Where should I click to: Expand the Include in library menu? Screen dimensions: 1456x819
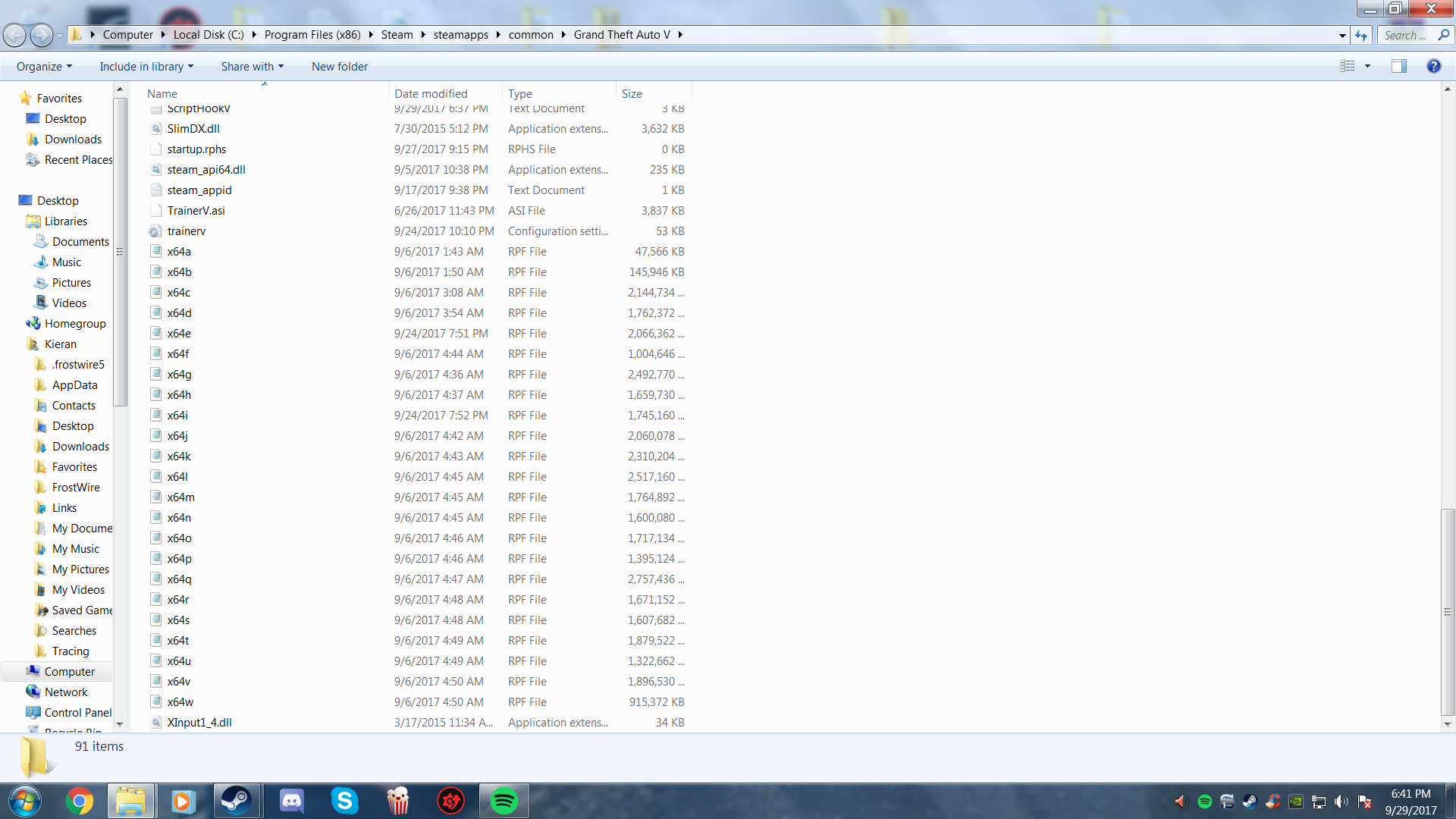[x=146, y=67]
